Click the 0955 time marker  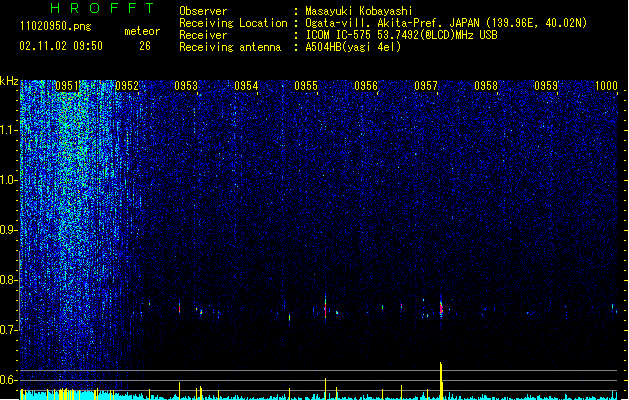pyautogui.click(x=306, y=86)
